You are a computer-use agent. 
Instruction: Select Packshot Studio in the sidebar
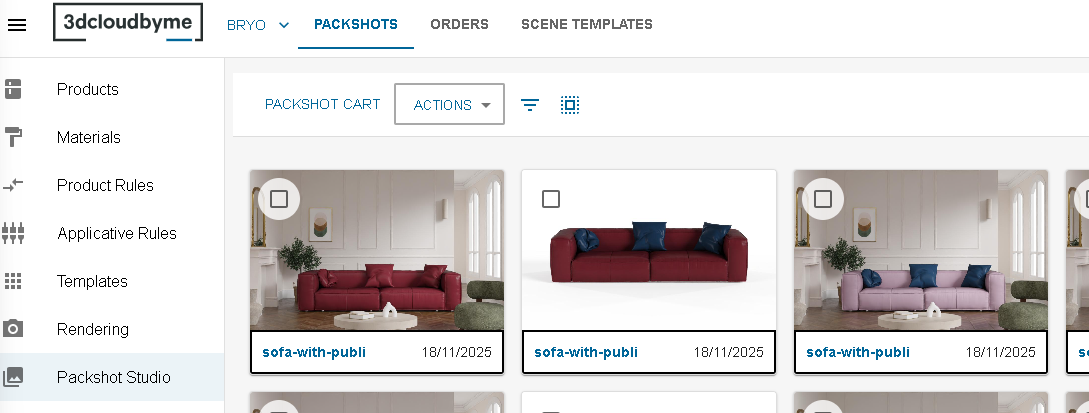pos(113,377)
